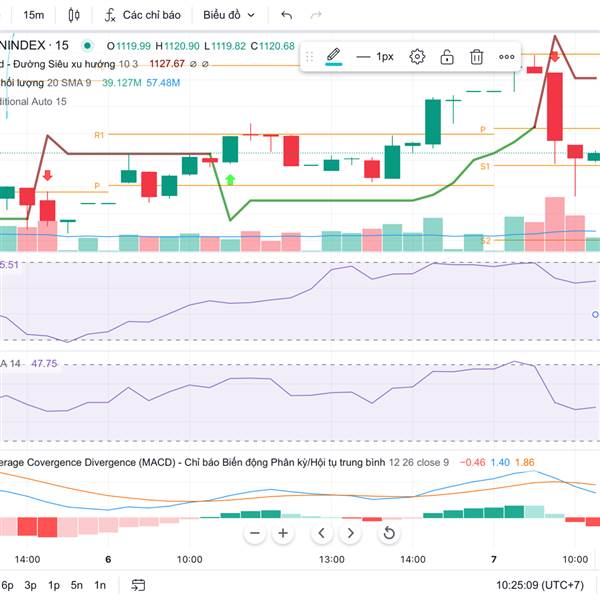
Task: Undo the last chart action
Action: 287,15
